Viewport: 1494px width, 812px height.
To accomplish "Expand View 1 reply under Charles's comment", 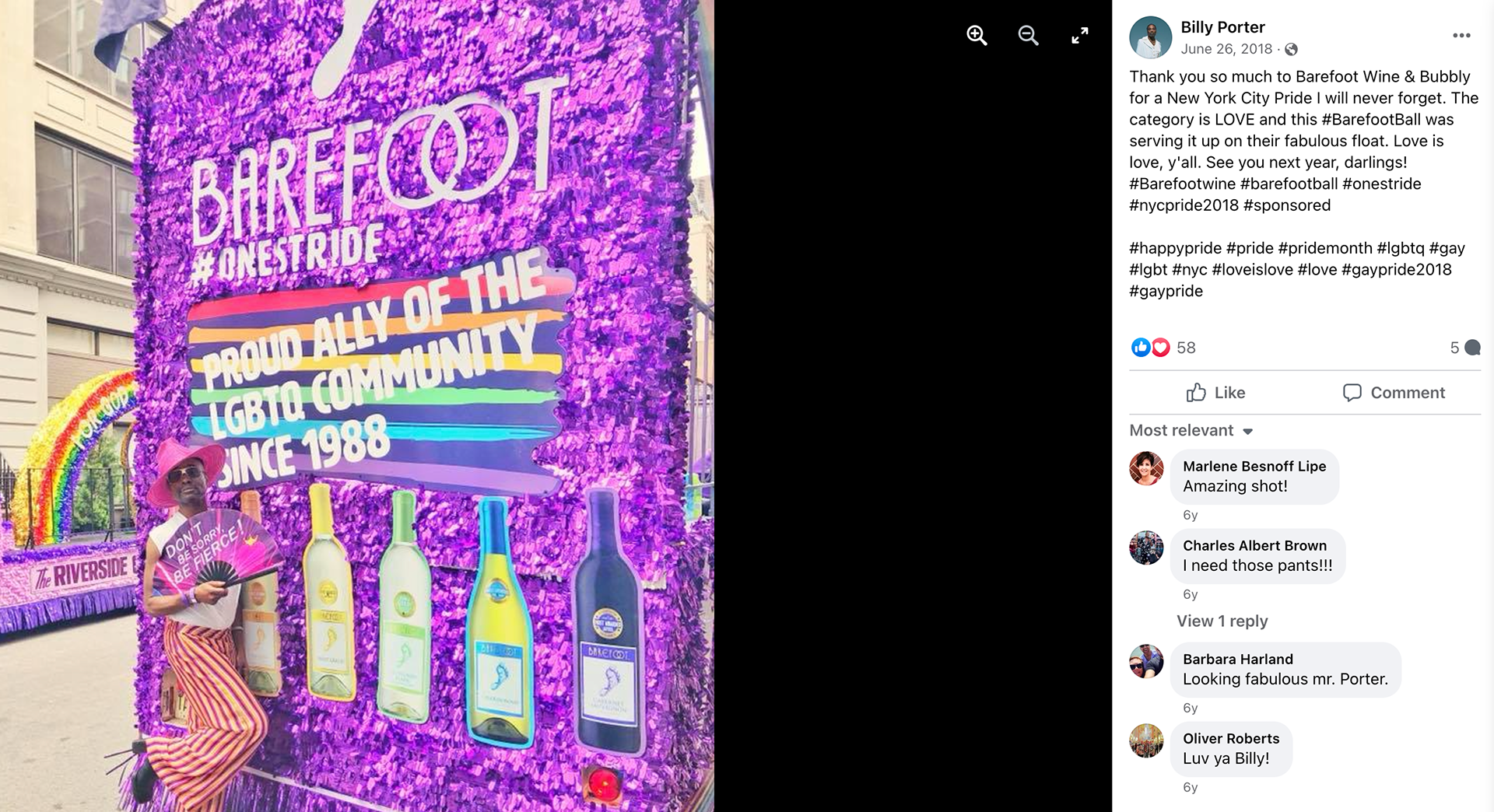I will 1222,621.
